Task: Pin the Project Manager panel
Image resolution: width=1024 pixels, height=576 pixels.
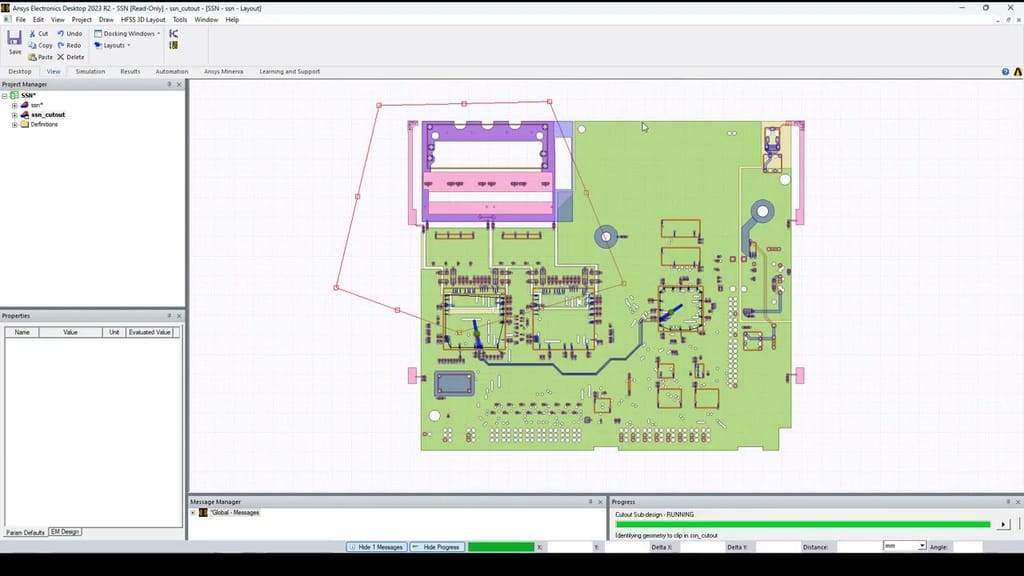Action: click(x=169, y=85)
